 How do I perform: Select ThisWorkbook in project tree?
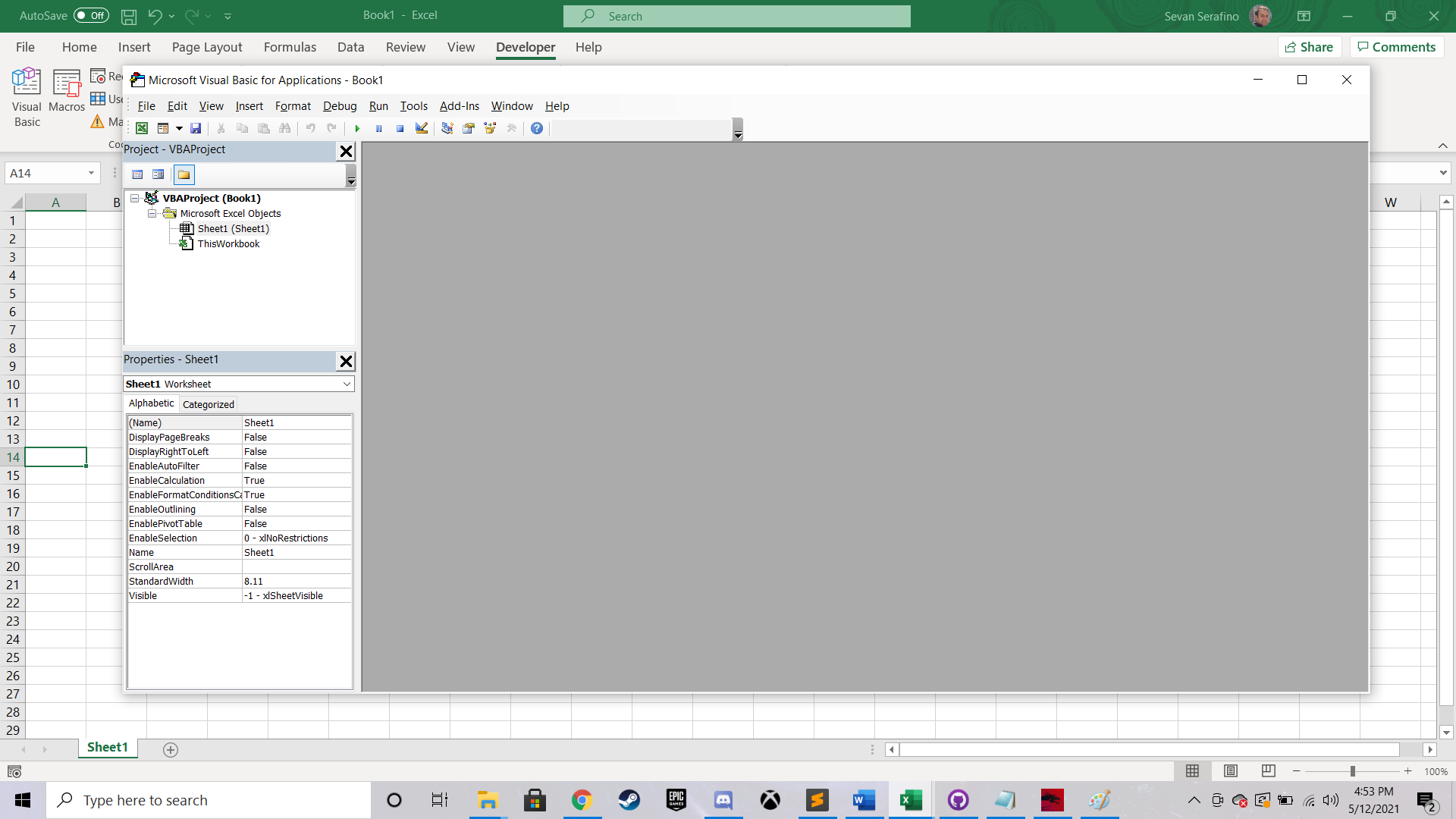coord(228,243)
